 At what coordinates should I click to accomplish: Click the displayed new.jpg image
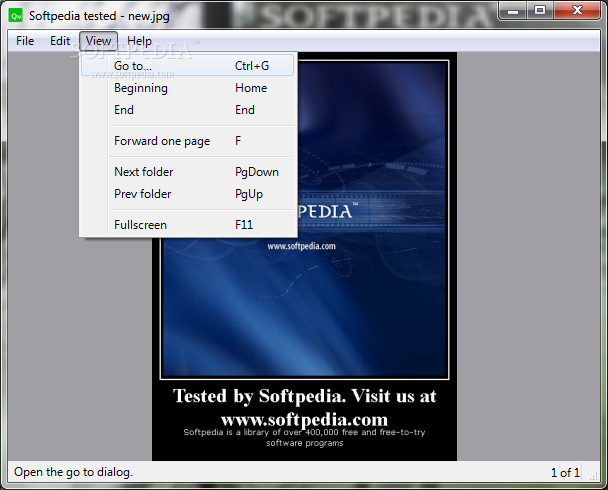click(x=304, y=257)
